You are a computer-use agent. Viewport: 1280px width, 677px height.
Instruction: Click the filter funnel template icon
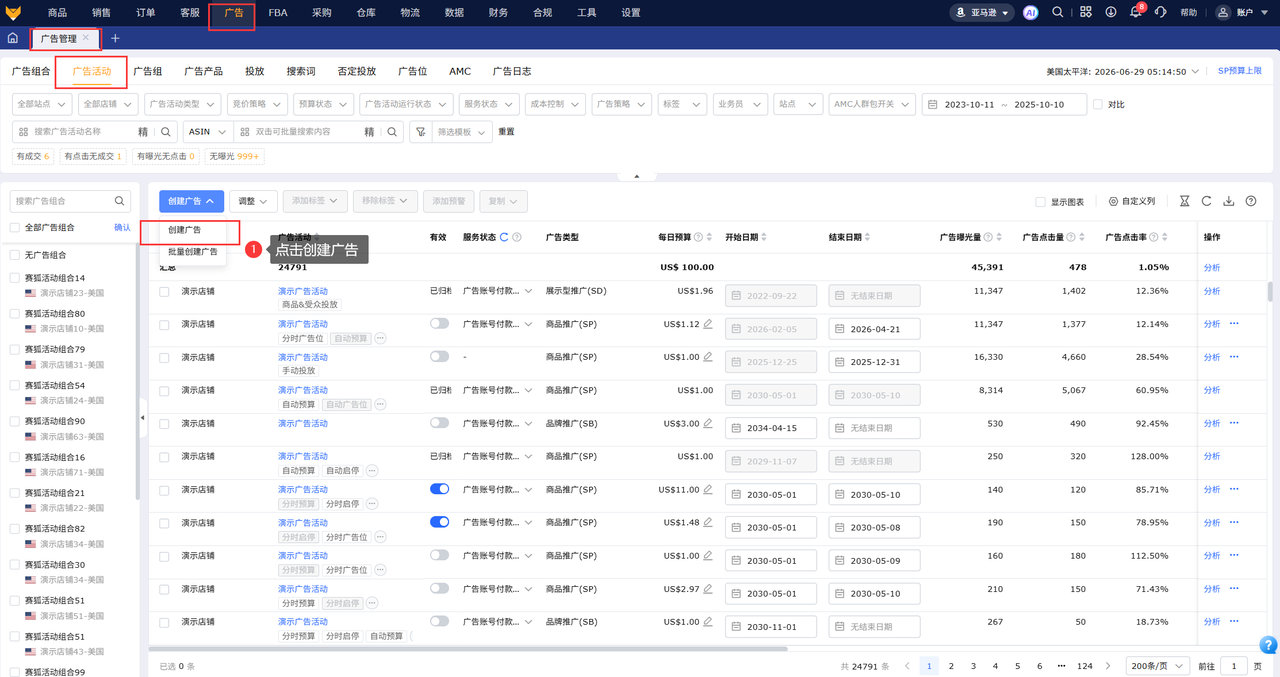click(x=420, y=131)
